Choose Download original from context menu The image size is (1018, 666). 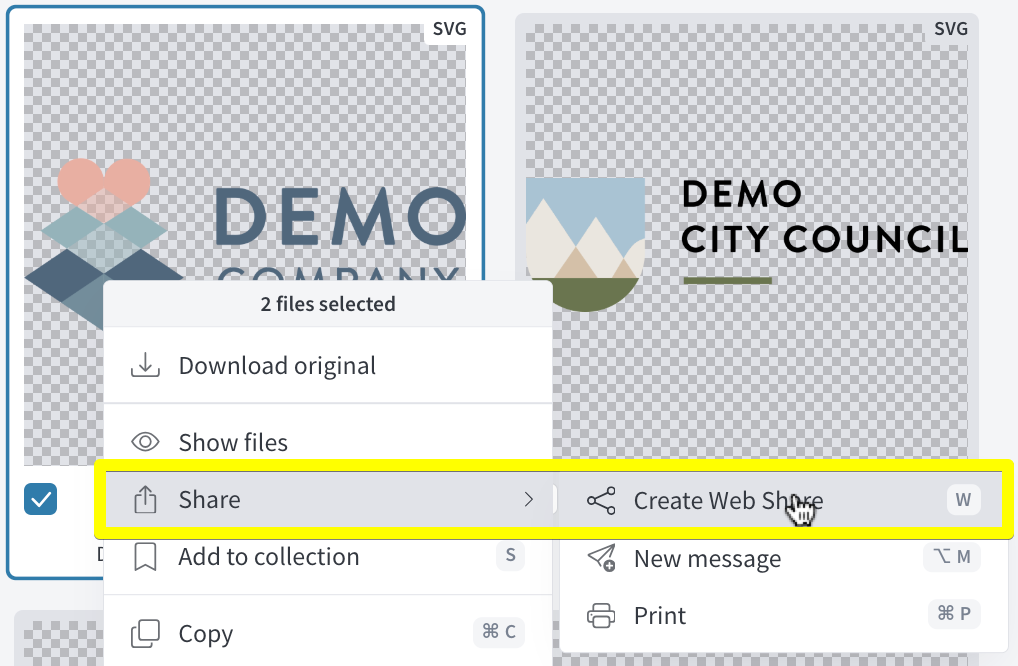point(328,365)
